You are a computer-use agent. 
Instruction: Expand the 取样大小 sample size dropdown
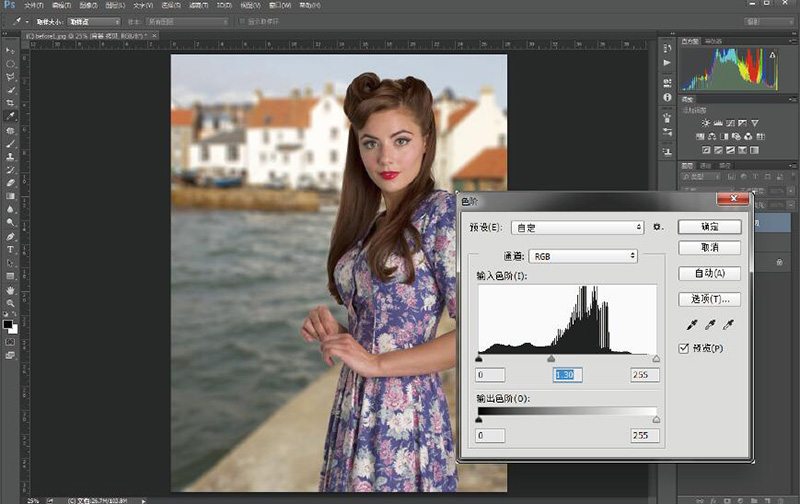pyautogui.click(x=93, y=20)
